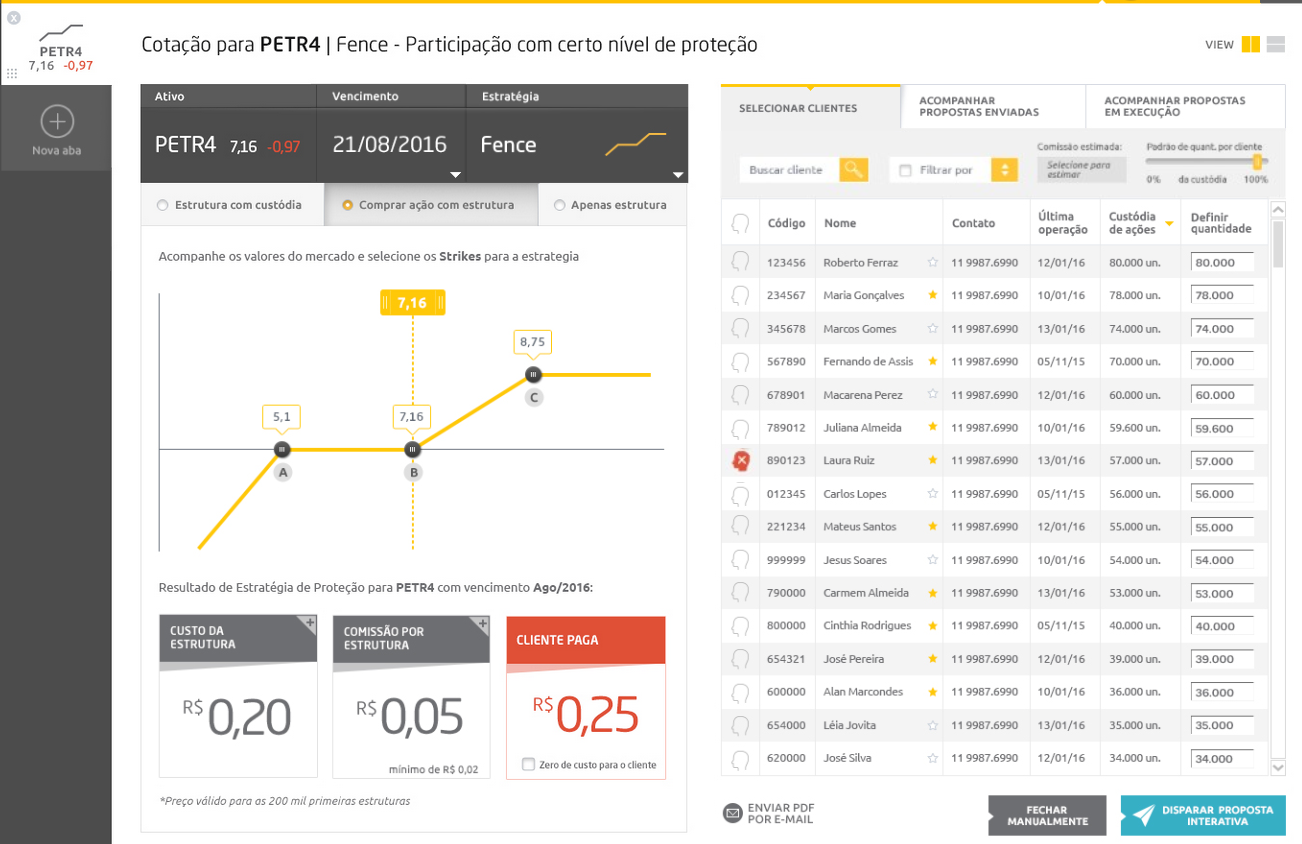
Task: Click the envelope icon for Enviar PDF
Action: (x=733, y=814)
